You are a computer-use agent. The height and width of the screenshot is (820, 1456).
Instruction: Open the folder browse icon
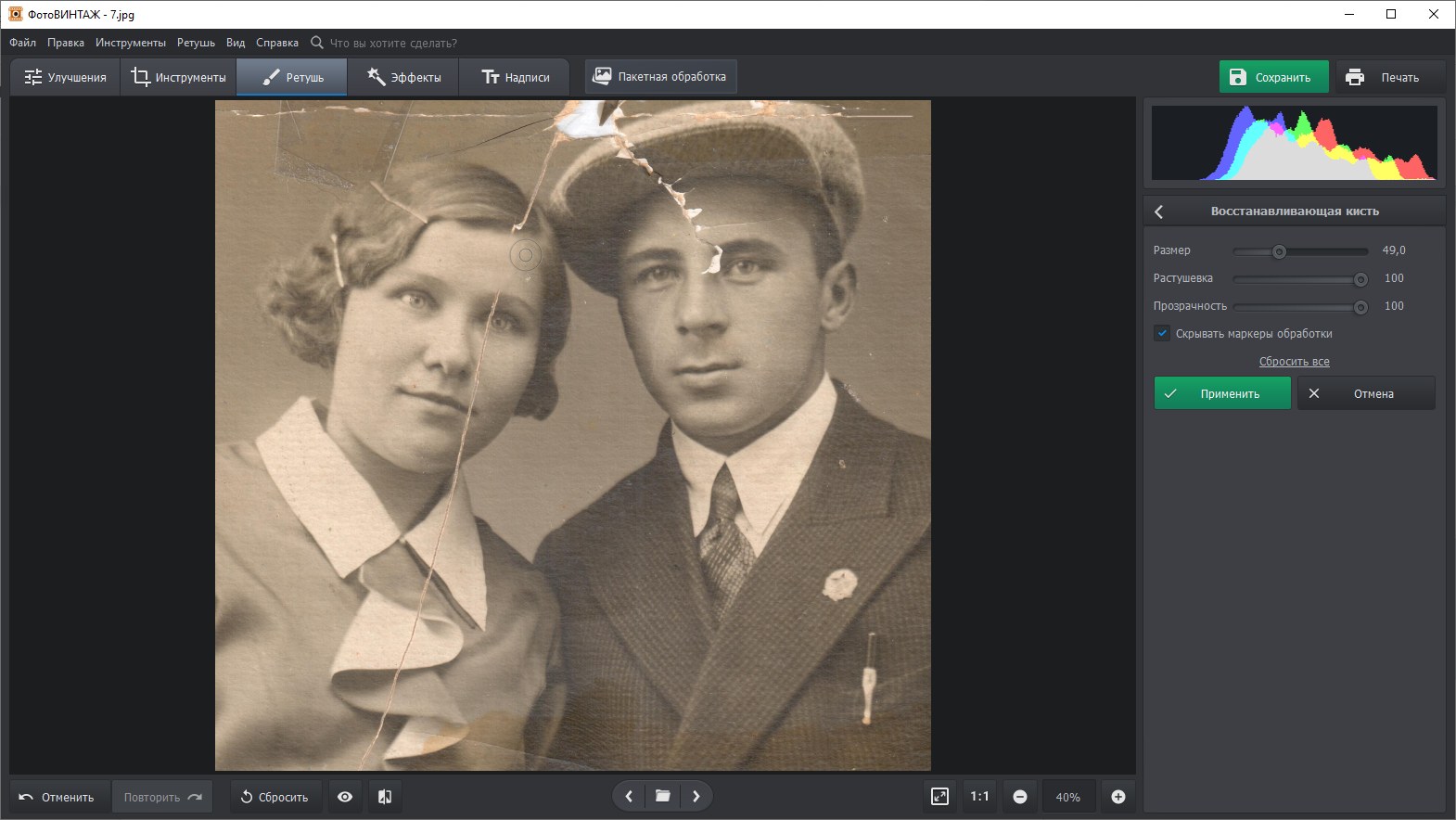pos(662,796)
